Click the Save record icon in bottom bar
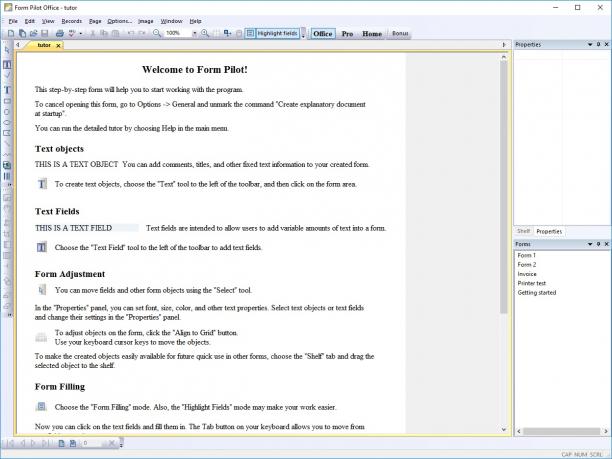 73,443
